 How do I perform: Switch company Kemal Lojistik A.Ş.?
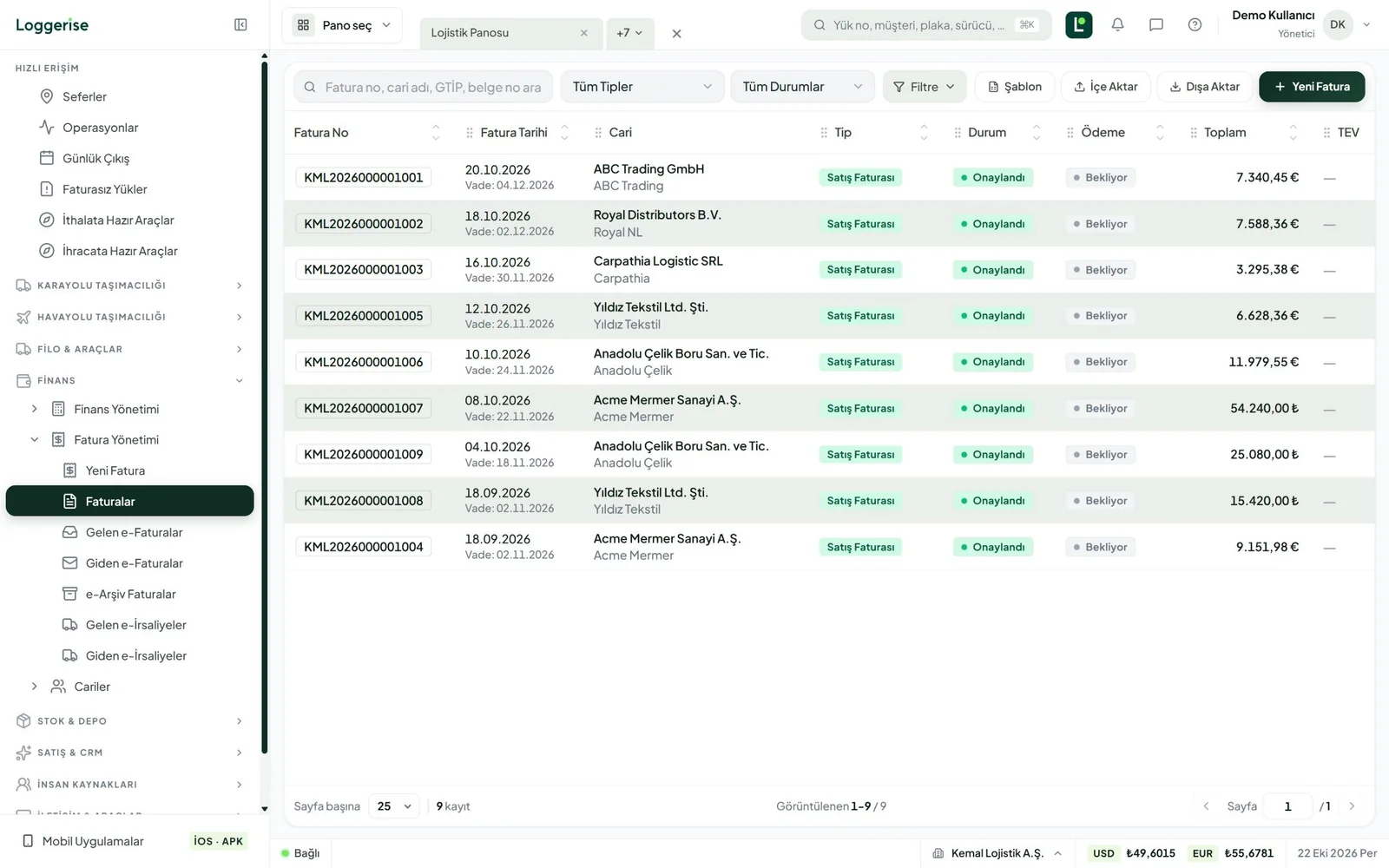point(997,853)
